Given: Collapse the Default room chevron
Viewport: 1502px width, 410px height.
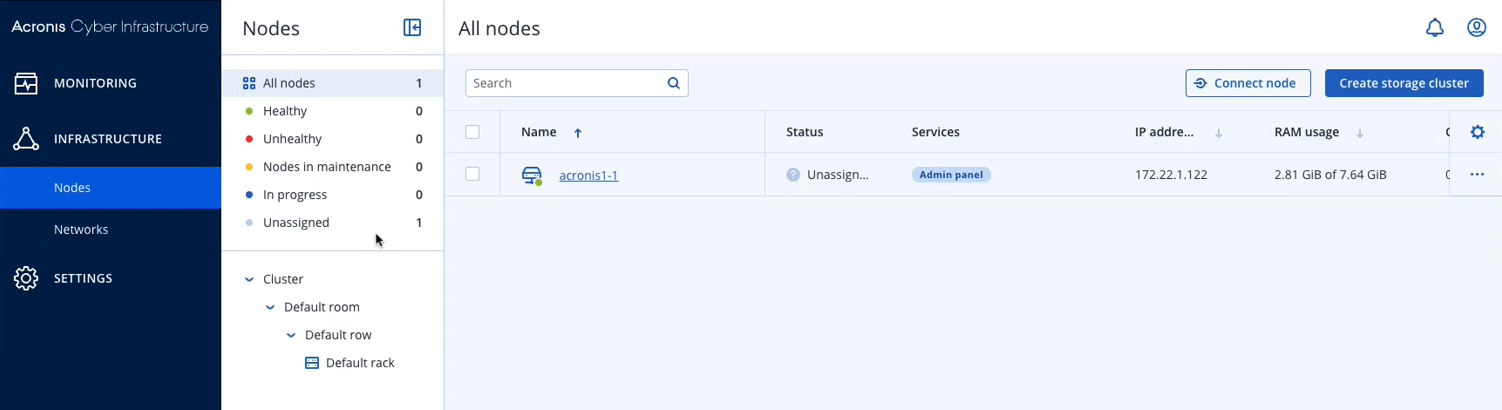Looking at the screenshot, I should click(270, 308).
